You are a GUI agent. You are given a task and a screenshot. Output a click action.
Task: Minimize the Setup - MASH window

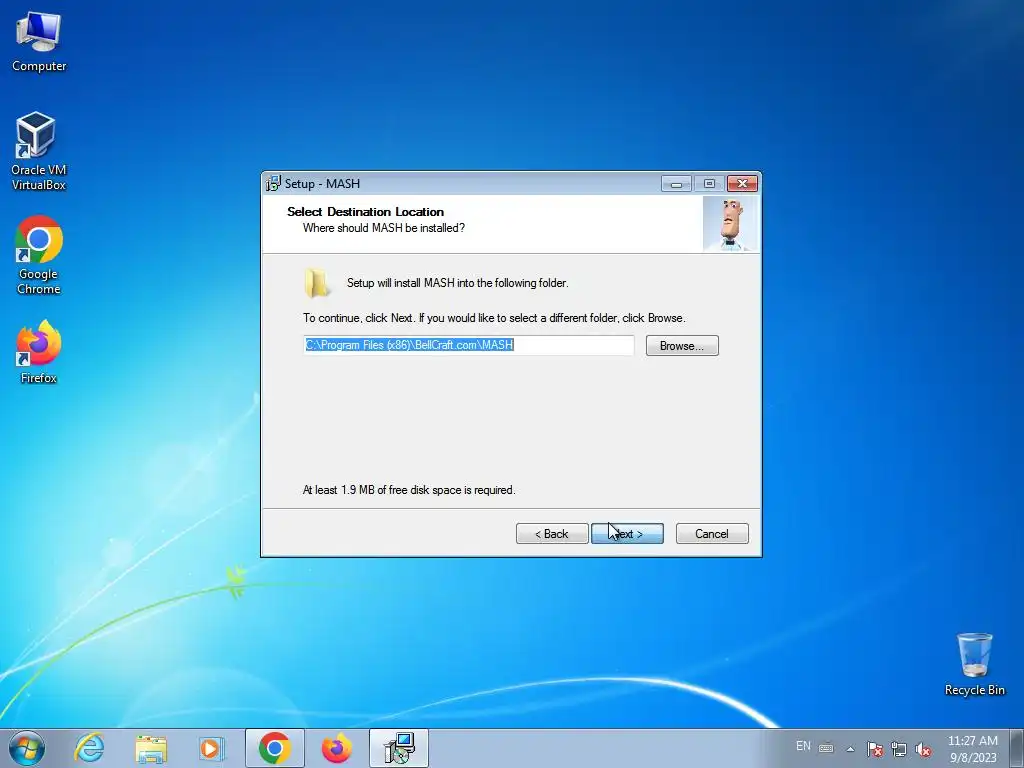pos(677,184)
